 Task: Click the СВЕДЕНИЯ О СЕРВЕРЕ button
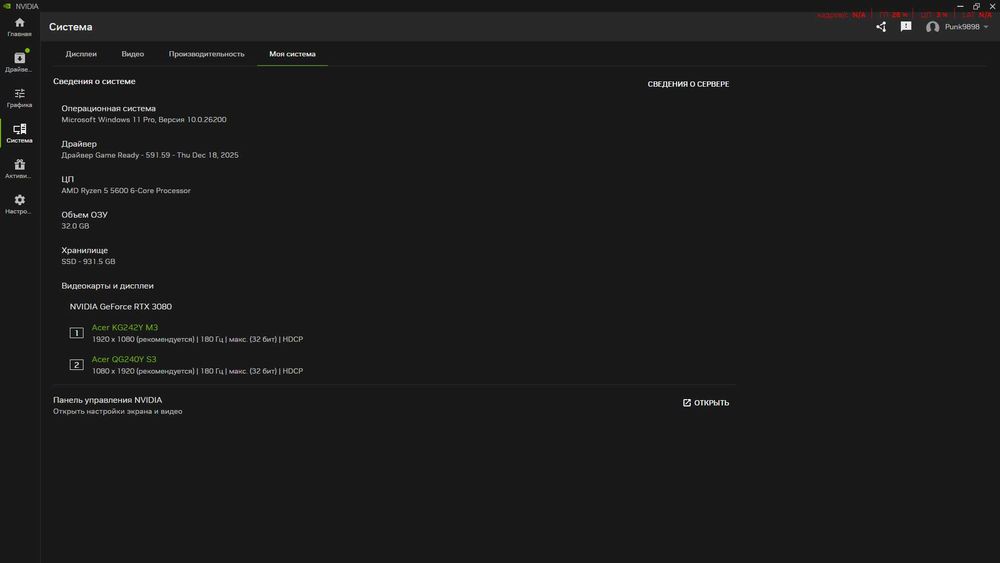click(688, 84)
